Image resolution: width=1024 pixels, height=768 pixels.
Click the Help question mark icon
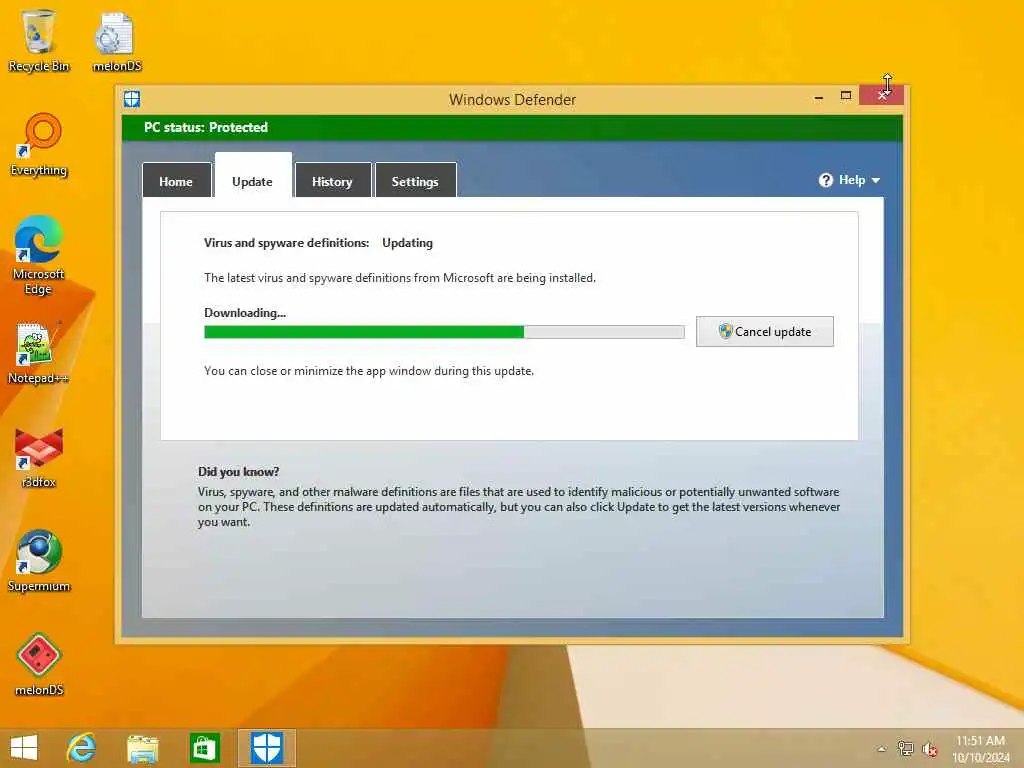pyautogui.click(x=825, y=180)
